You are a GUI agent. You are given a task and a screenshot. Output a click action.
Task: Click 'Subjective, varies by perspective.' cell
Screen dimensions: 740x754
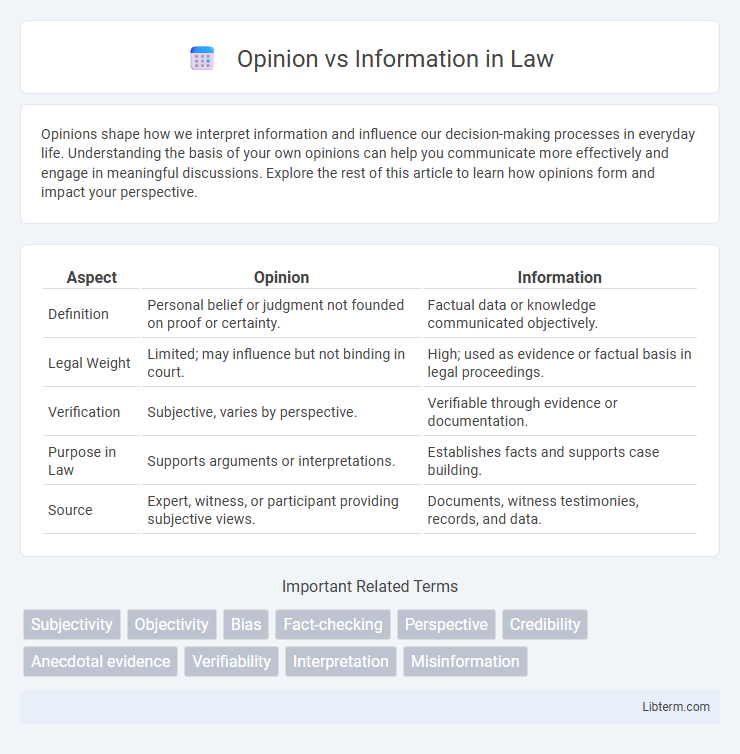[281, 412]
